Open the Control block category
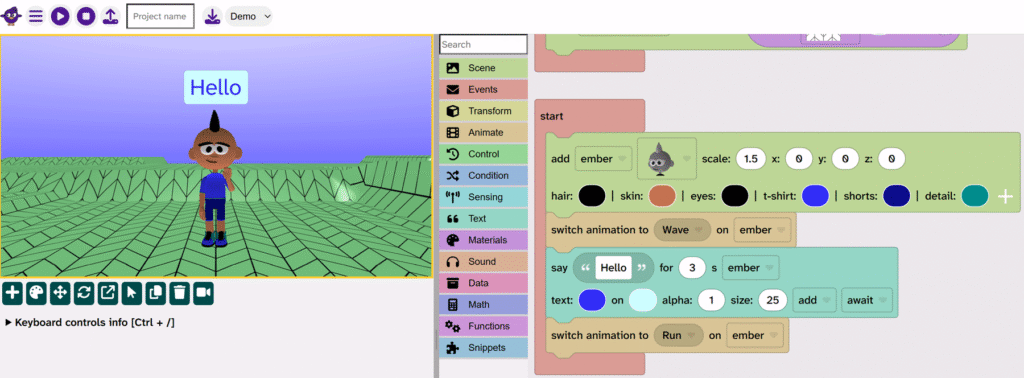Viewport: 1024px width, 378px height. pos(483,154)
